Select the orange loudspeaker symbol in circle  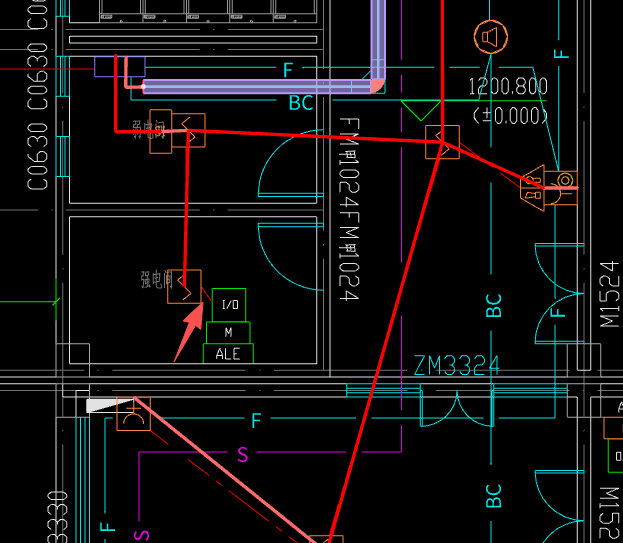click(x=491, y=37)
